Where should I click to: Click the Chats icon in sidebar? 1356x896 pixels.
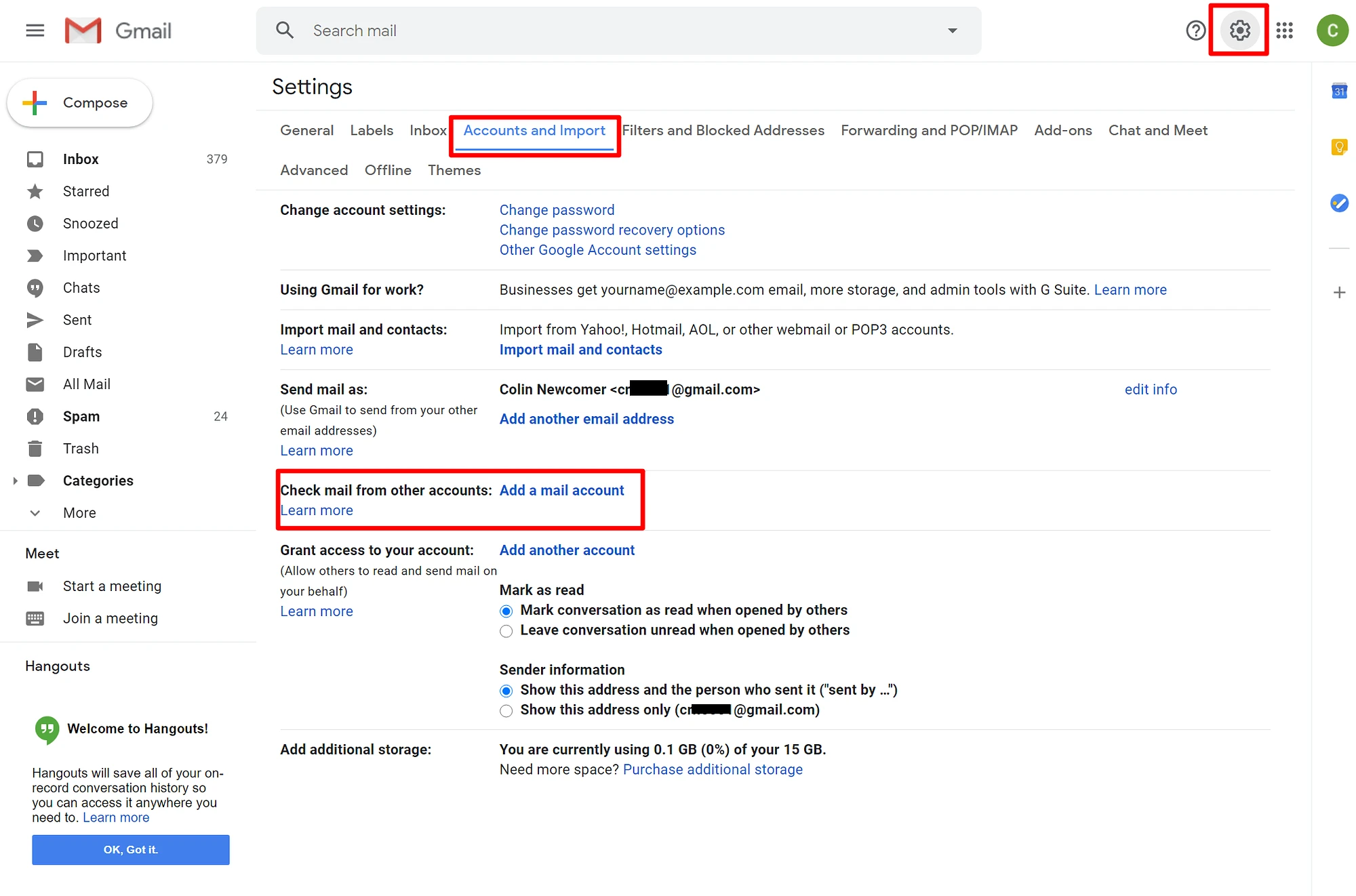[x=35, y=287]
